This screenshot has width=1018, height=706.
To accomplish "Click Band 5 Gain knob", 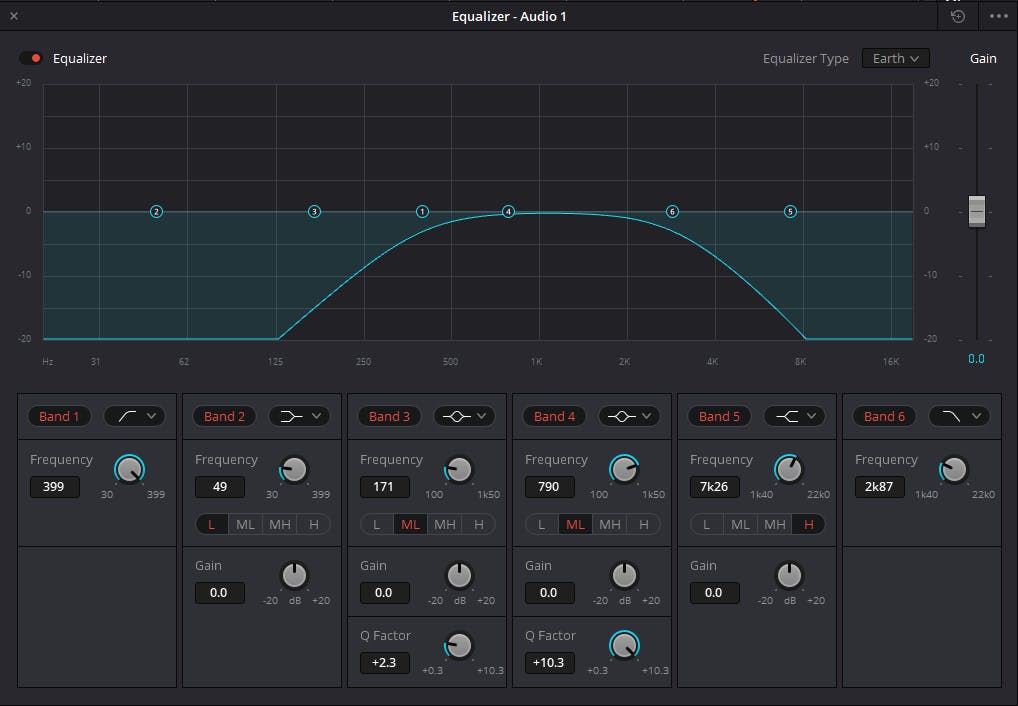I will pyautogui.click(x=789, y=575).
